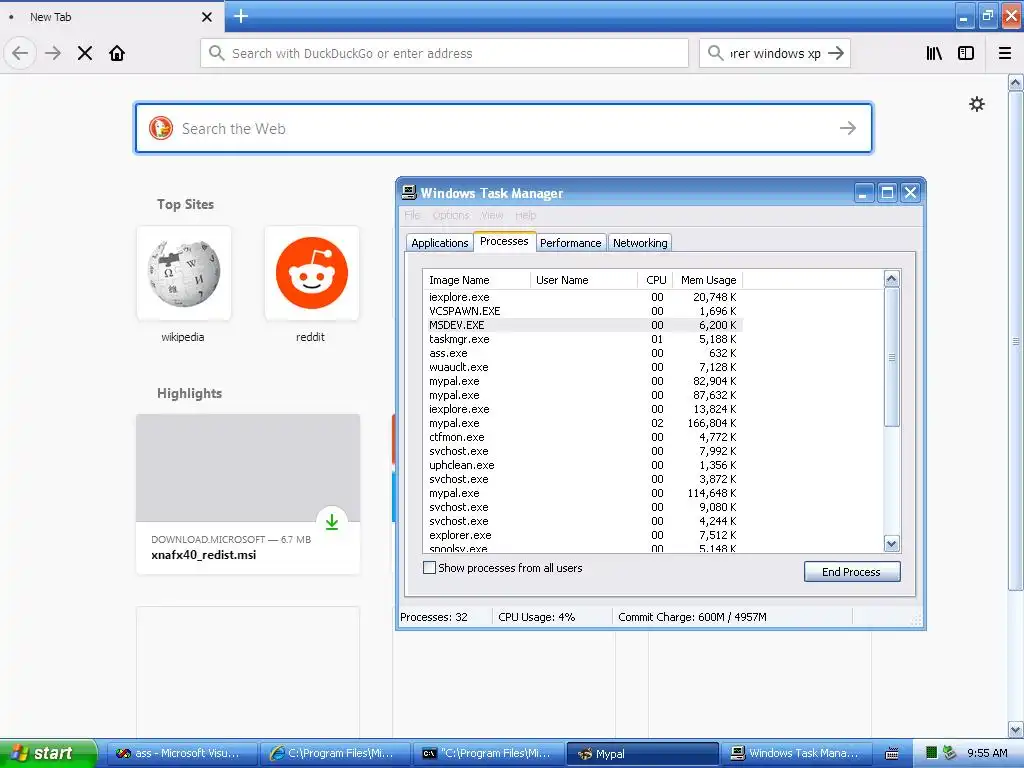
Task: Click browser page scrollbar down arrow
Action: tap(1015, 729)
